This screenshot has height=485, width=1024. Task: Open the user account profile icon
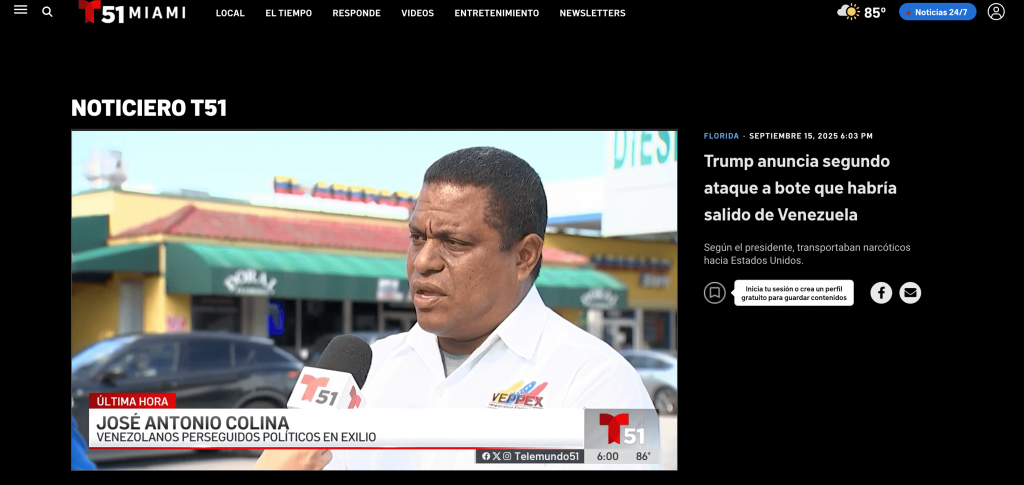[995, 12]
